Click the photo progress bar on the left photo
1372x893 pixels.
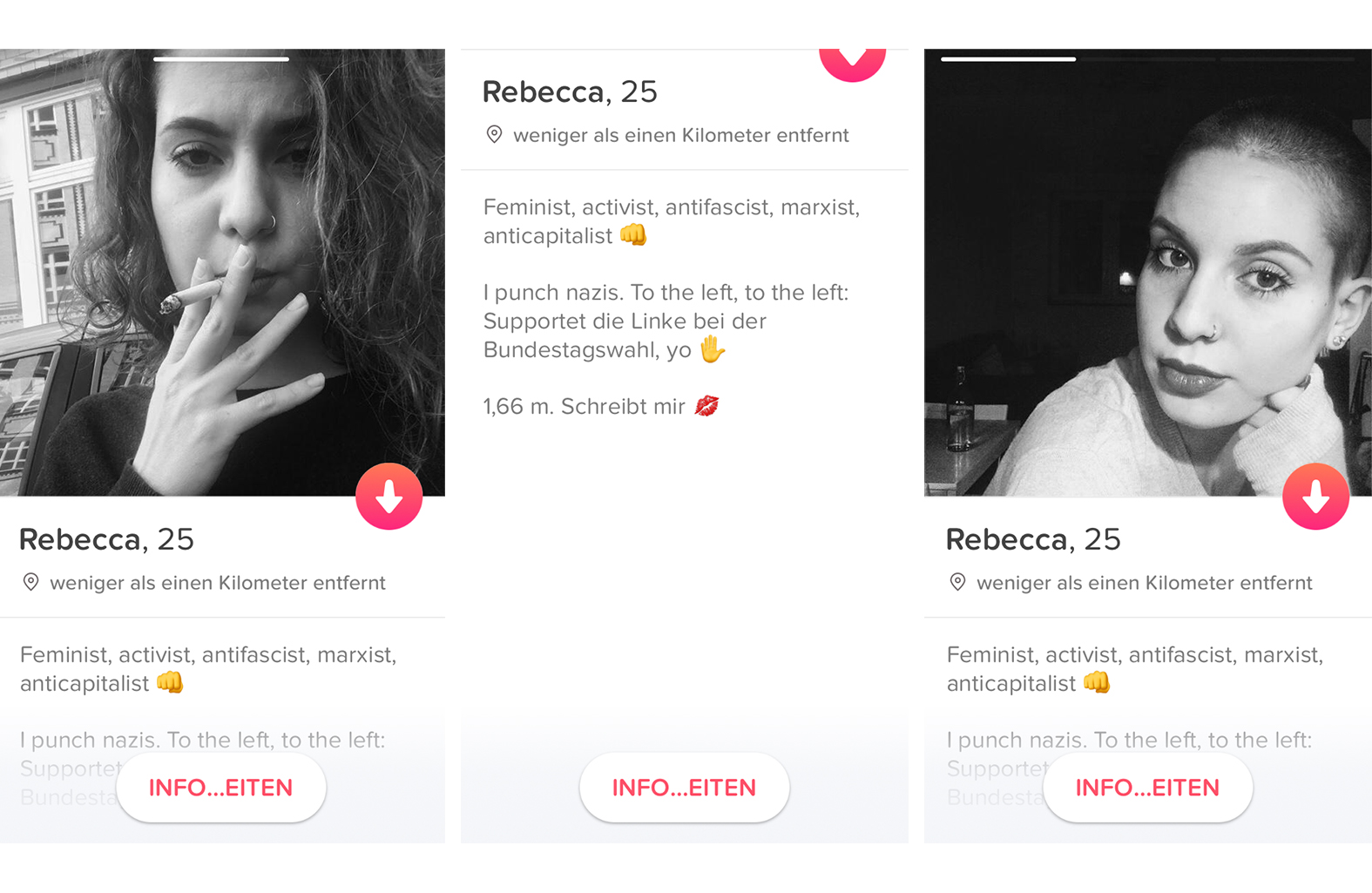(221, 59)
